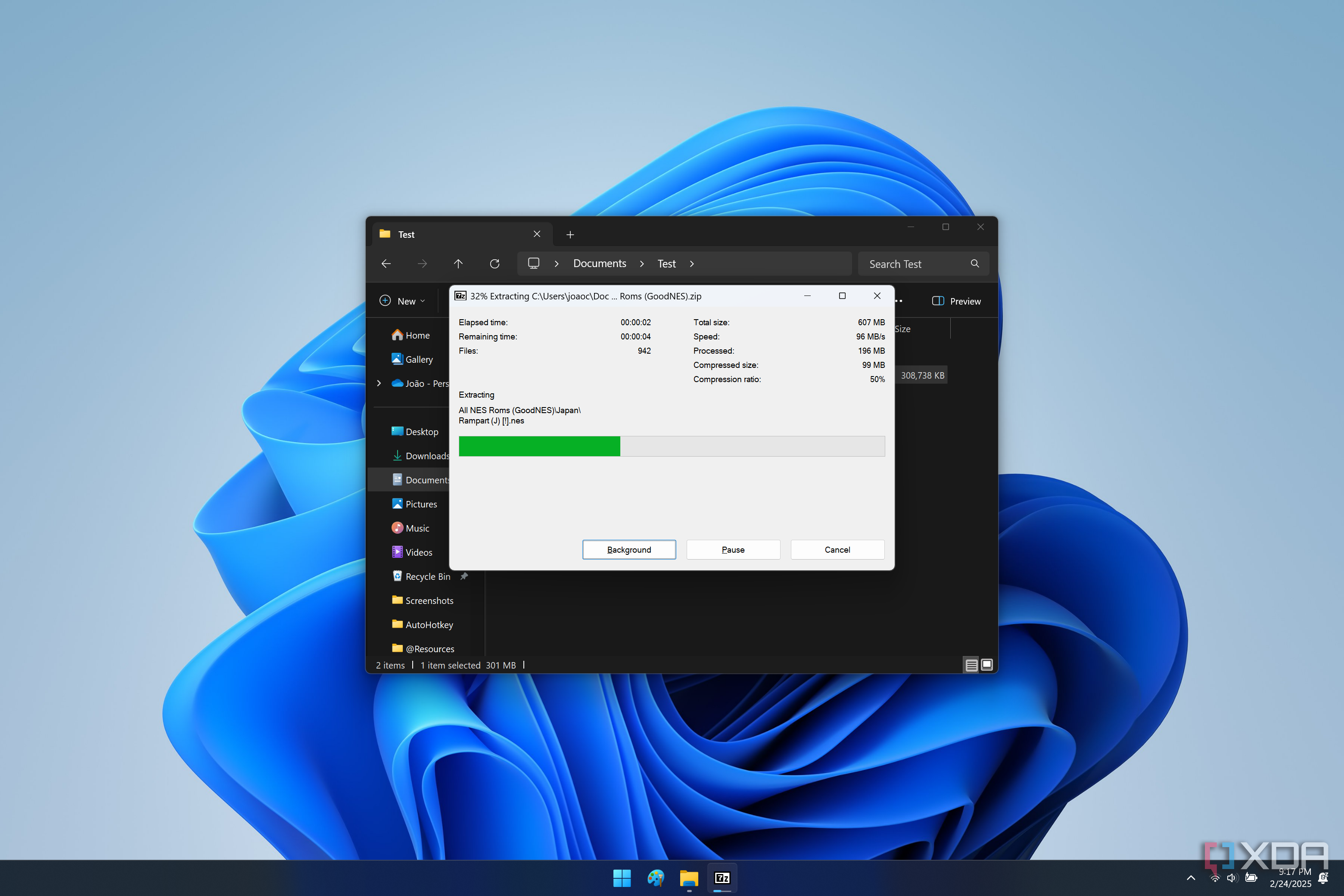Expand the chevron after Test in address bar
This screenshot has height=896, width=1344.
692,264
